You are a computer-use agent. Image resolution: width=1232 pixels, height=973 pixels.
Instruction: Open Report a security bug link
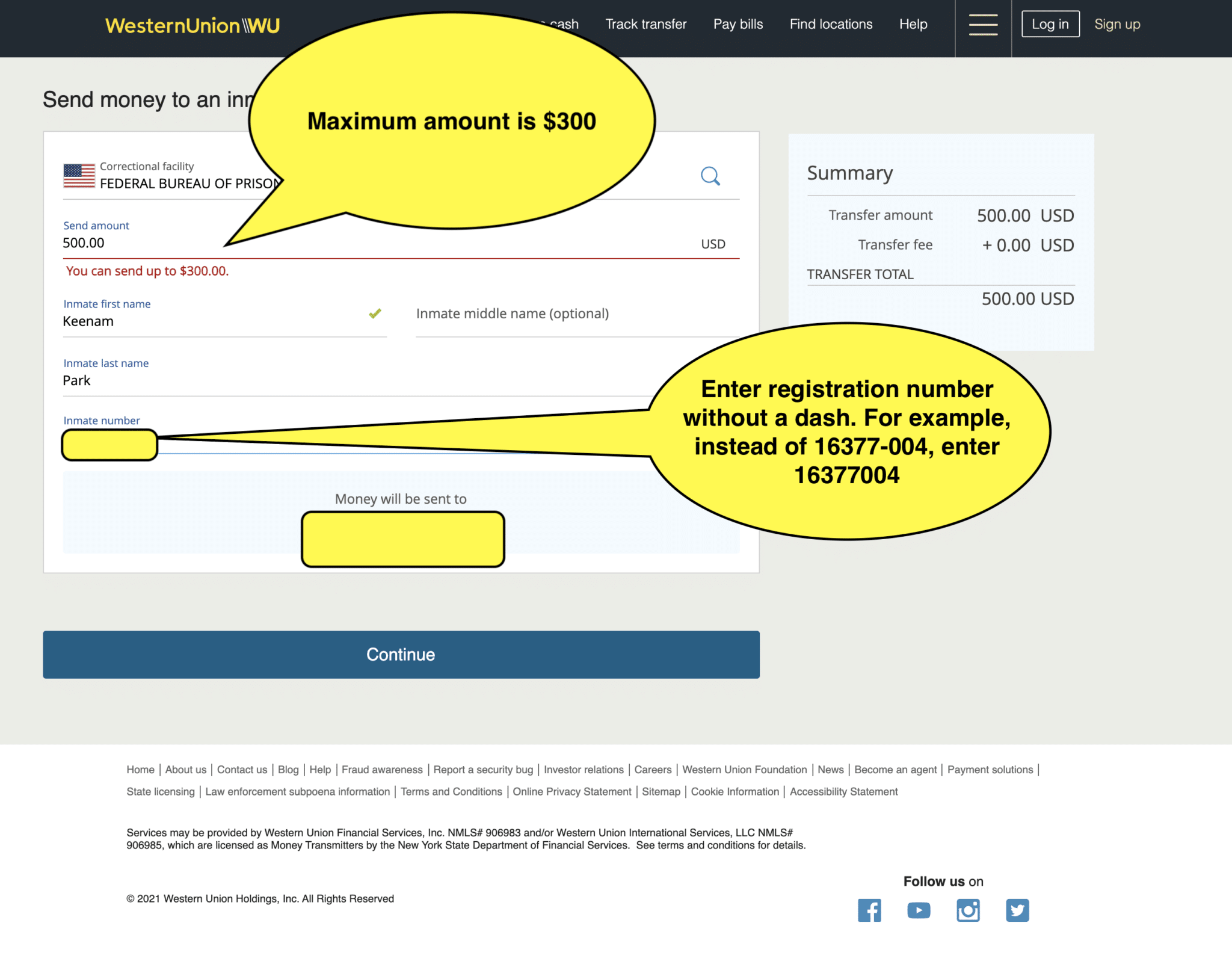tap(483, 770)
